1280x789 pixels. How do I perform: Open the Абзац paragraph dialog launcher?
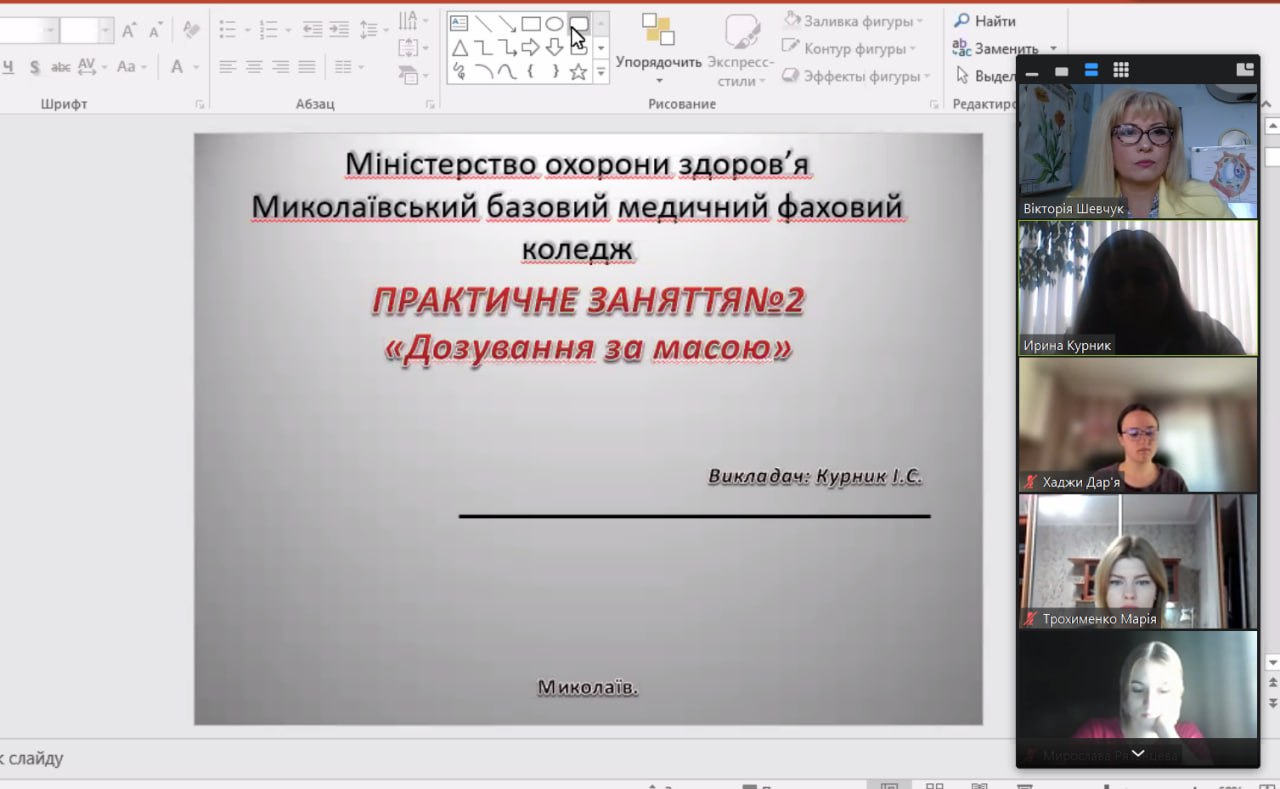pos(430,104)
